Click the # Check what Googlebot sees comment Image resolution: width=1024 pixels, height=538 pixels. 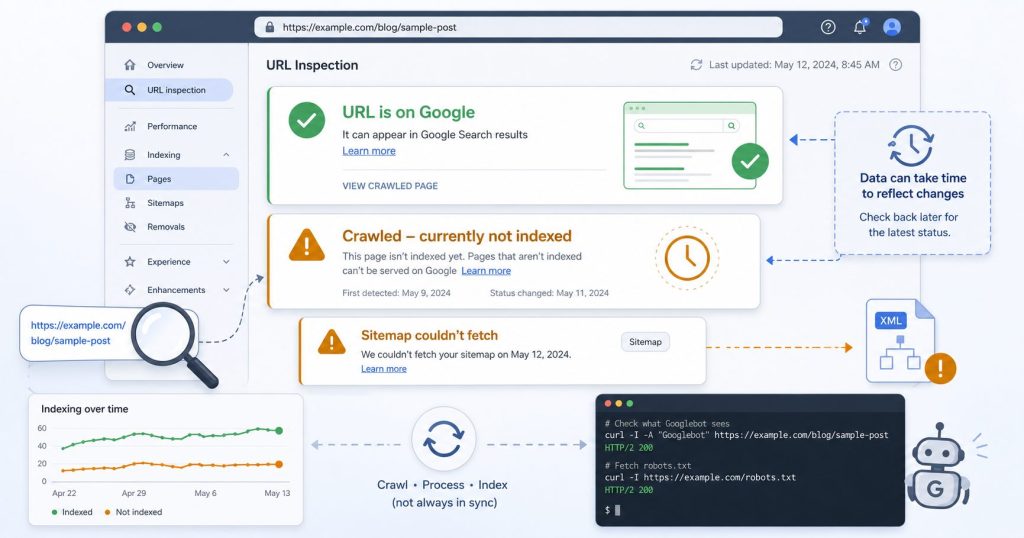tap(667, 424)
